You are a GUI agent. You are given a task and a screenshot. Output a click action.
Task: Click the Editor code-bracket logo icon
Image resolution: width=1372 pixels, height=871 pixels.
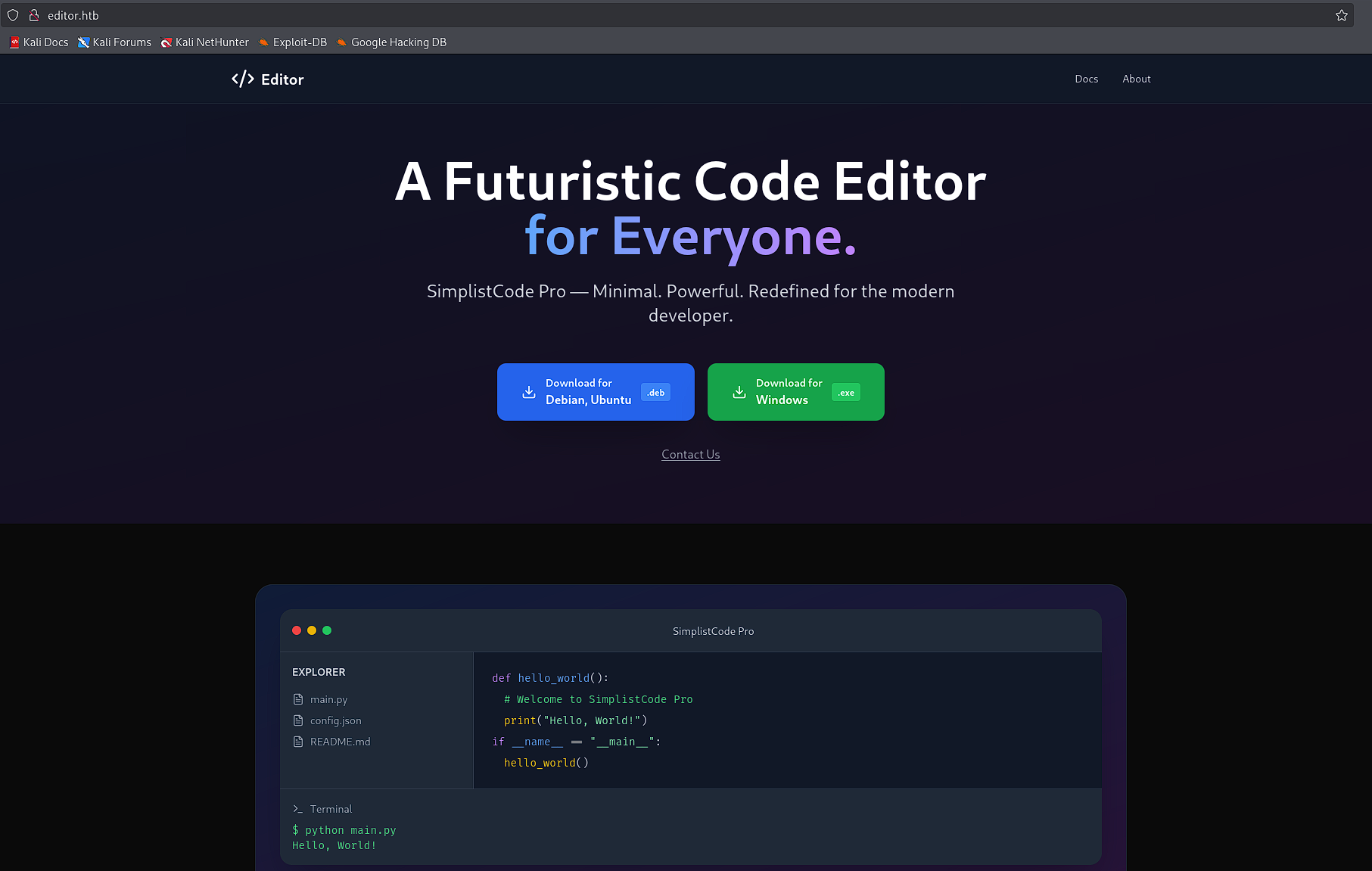[241, 78]
